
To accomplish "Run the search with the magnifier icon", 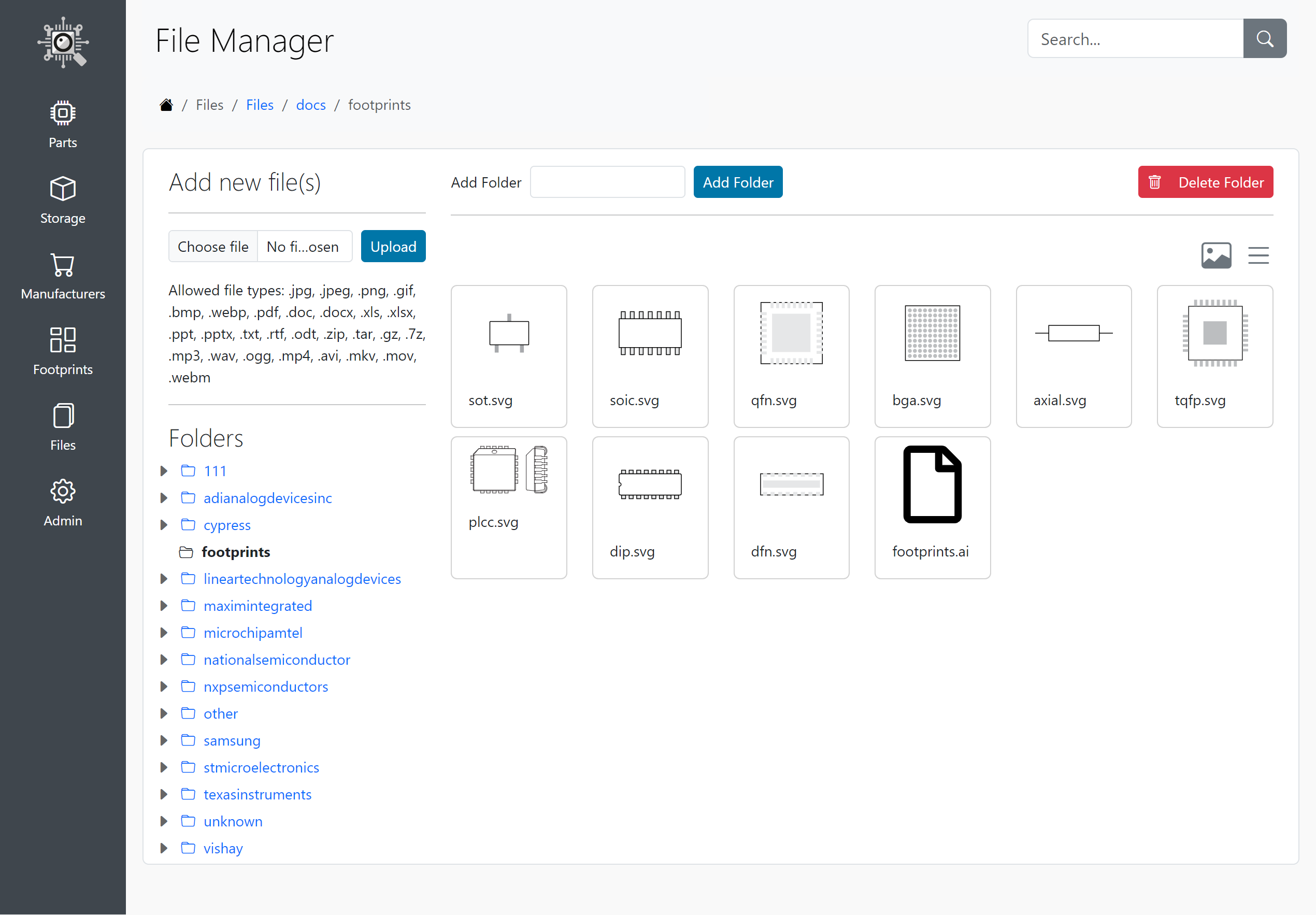I will pyautogui.click(x=1265, y=38).
